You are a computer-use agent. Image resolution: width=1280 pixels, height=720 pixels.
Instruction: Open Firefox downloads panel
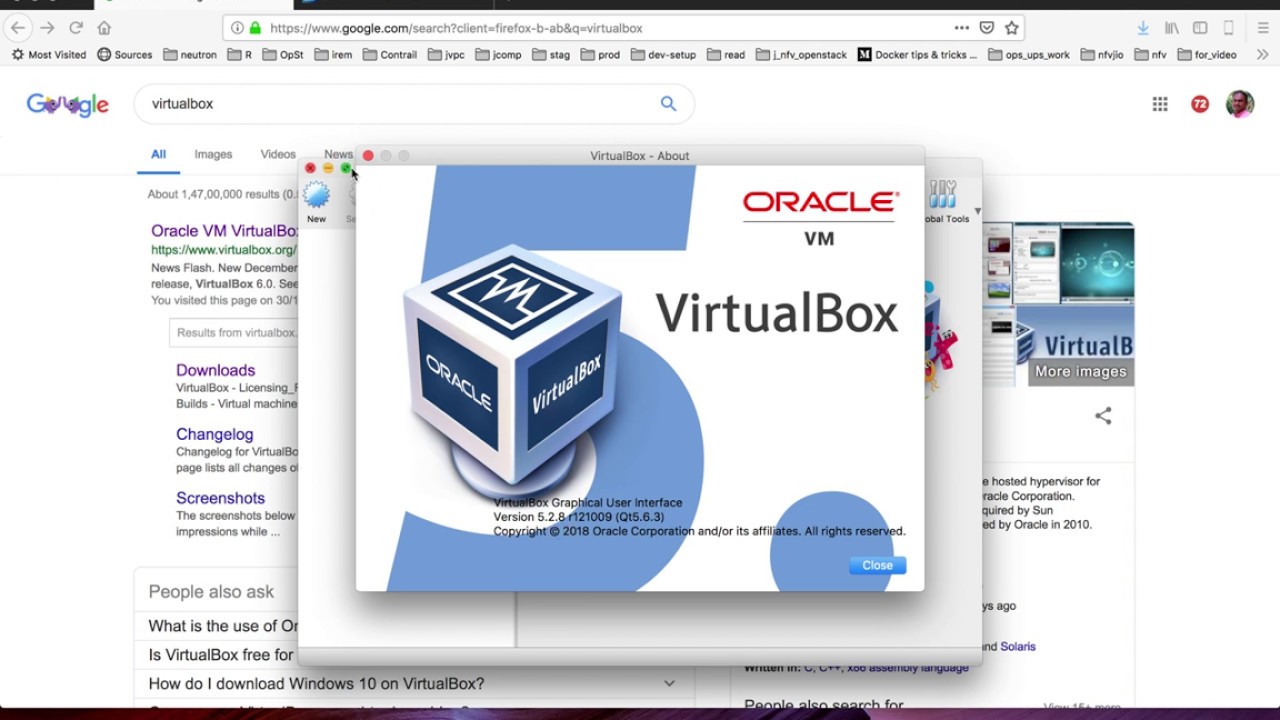[1143, 28]
